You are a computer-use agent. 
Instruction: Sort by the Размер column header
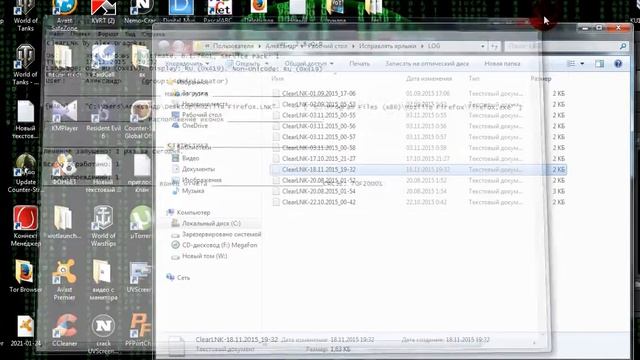[x=541, y=78]
